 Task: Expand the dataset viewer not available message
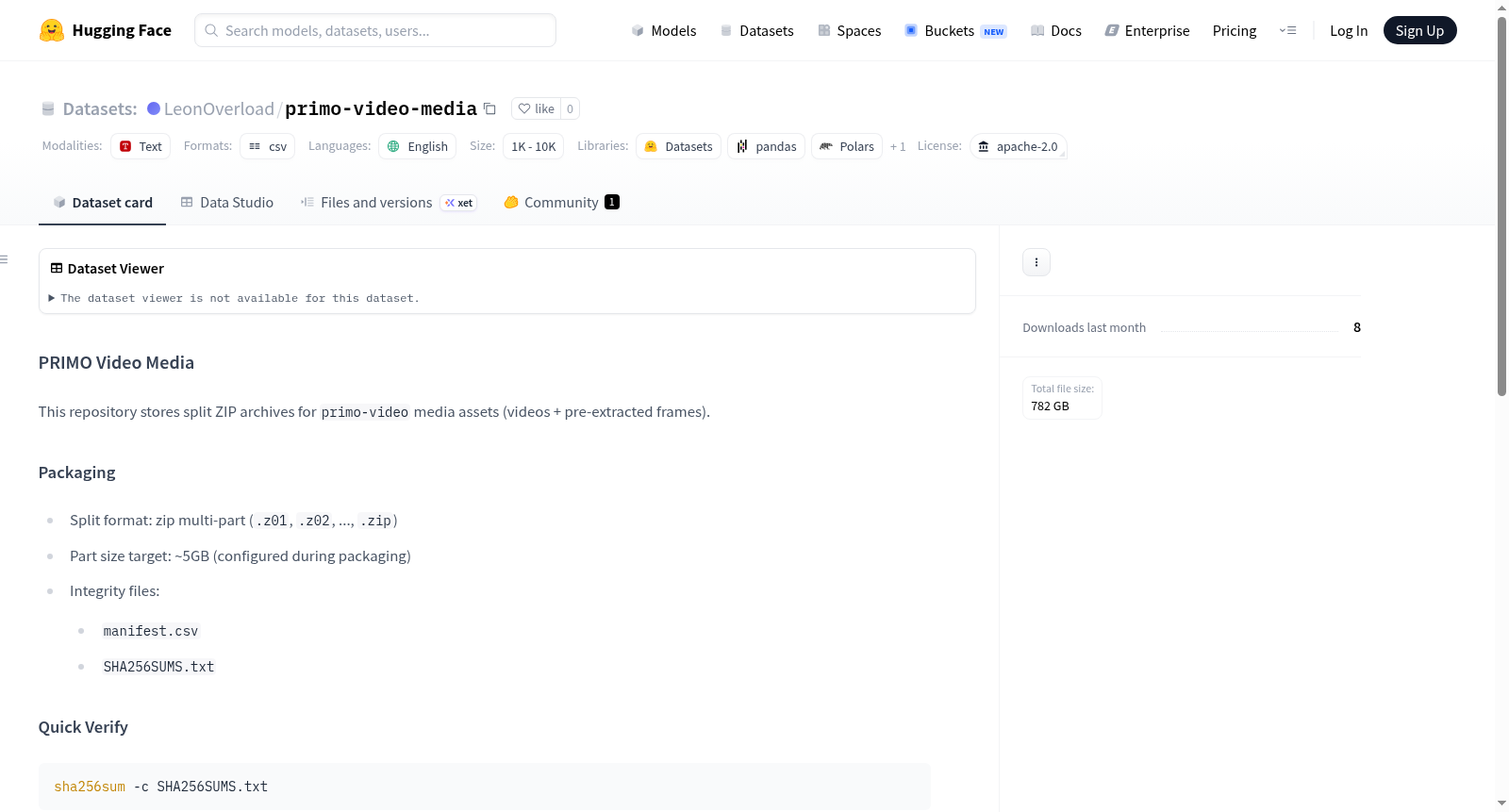pos(235,298)
